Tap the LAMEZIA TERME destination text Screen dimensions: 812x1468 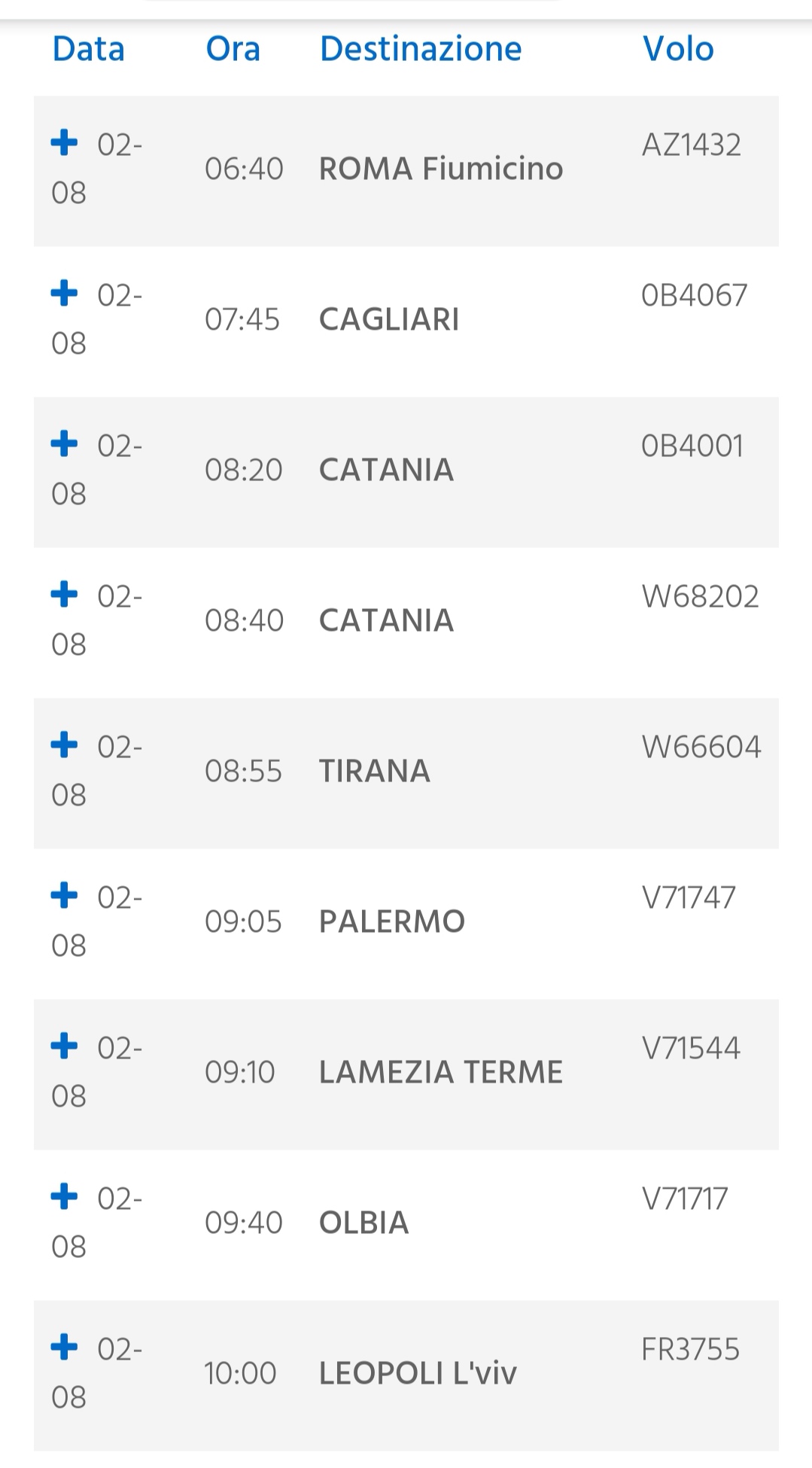(441, 1072)
